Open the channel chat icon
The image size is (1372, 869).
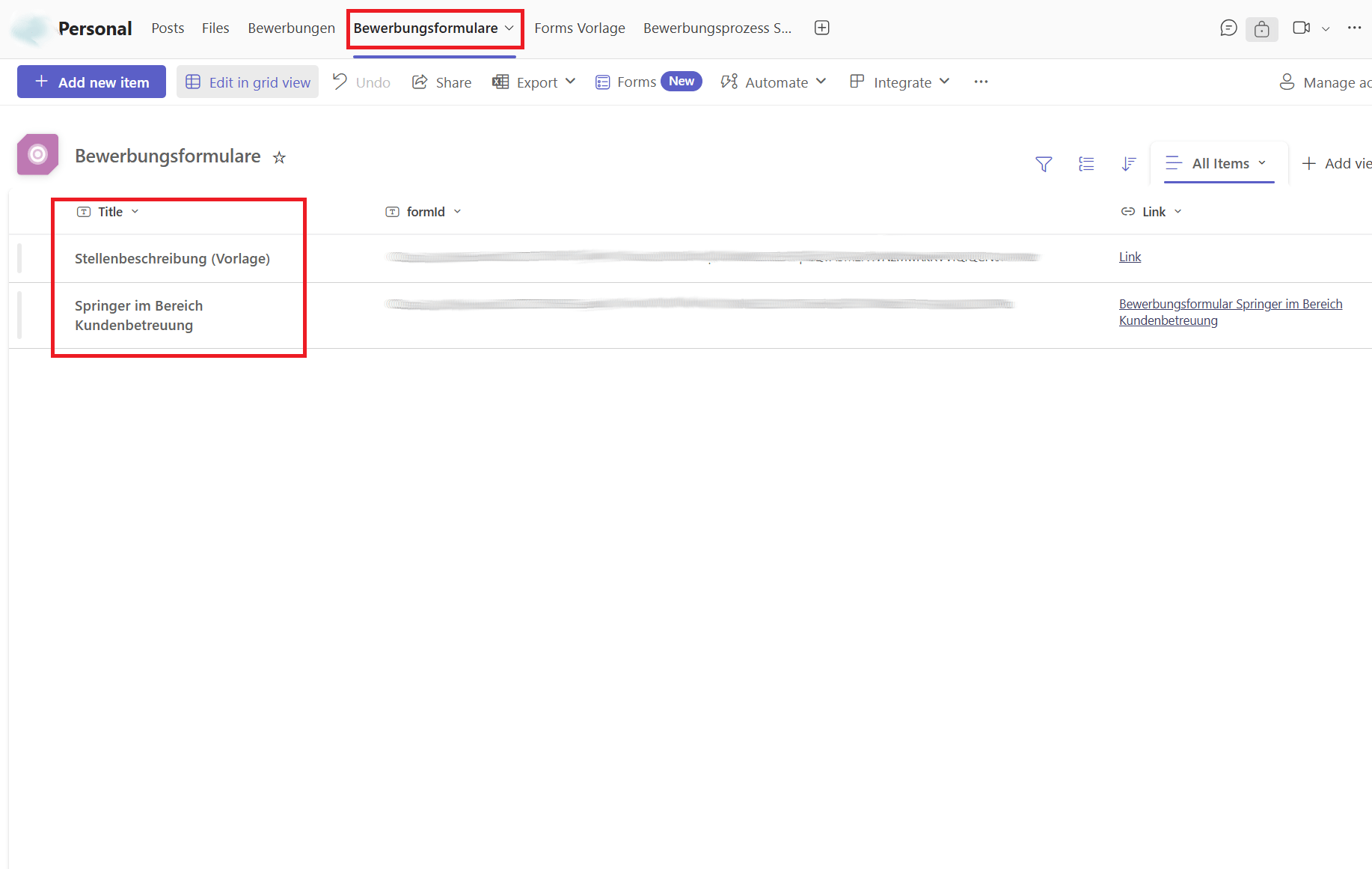coord(1228,28)
